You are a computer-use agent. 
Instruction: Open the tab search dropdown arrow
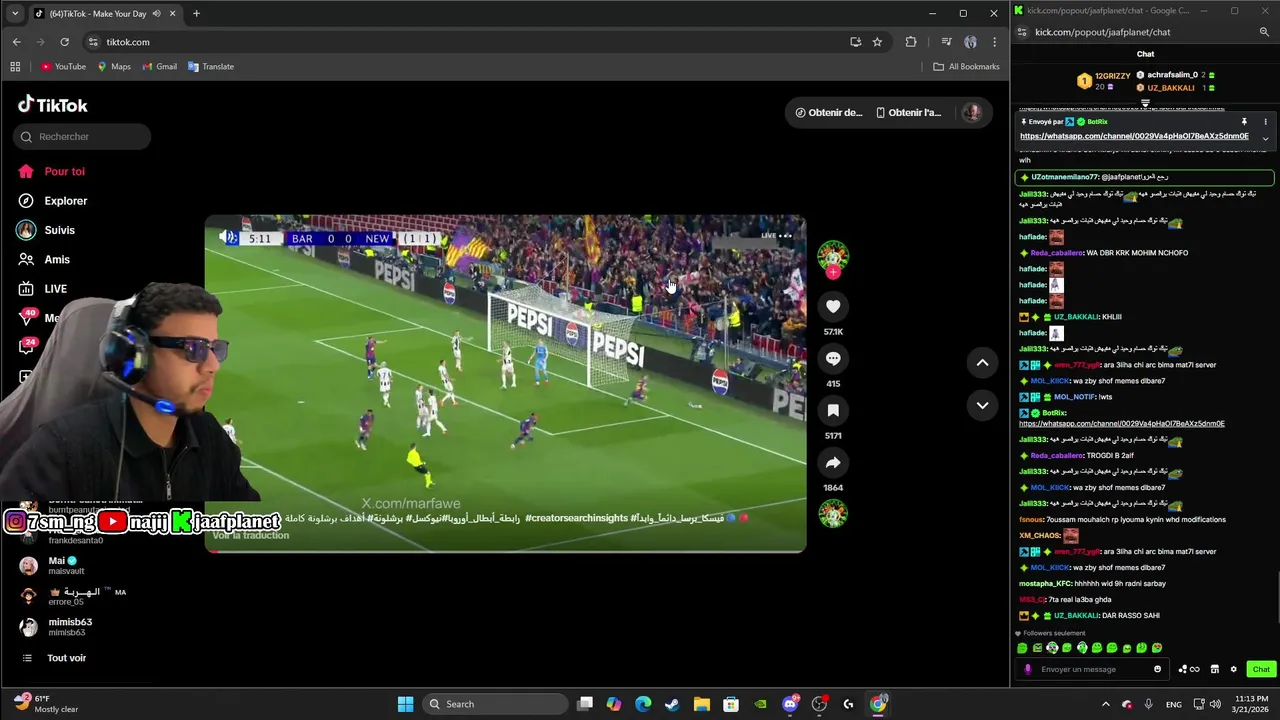coord(14,14)
